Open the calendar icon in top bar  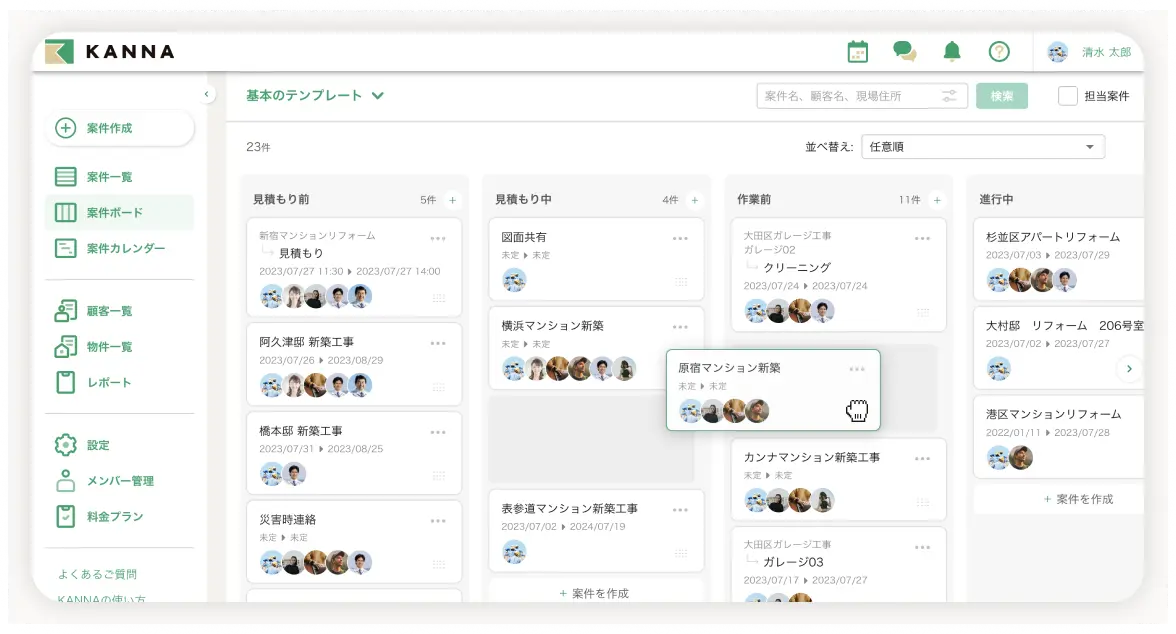[857, 52]
